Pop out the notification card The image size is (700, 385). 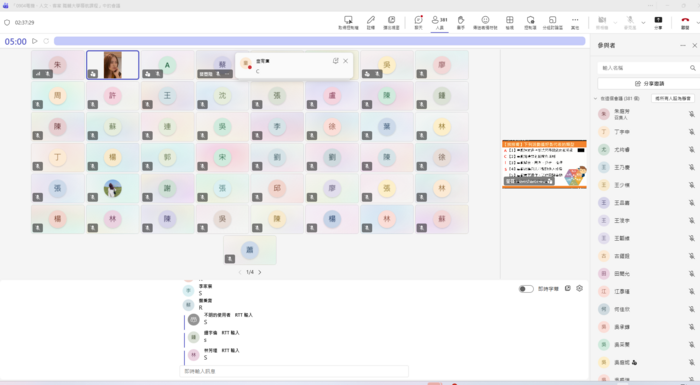coord(335,61)
